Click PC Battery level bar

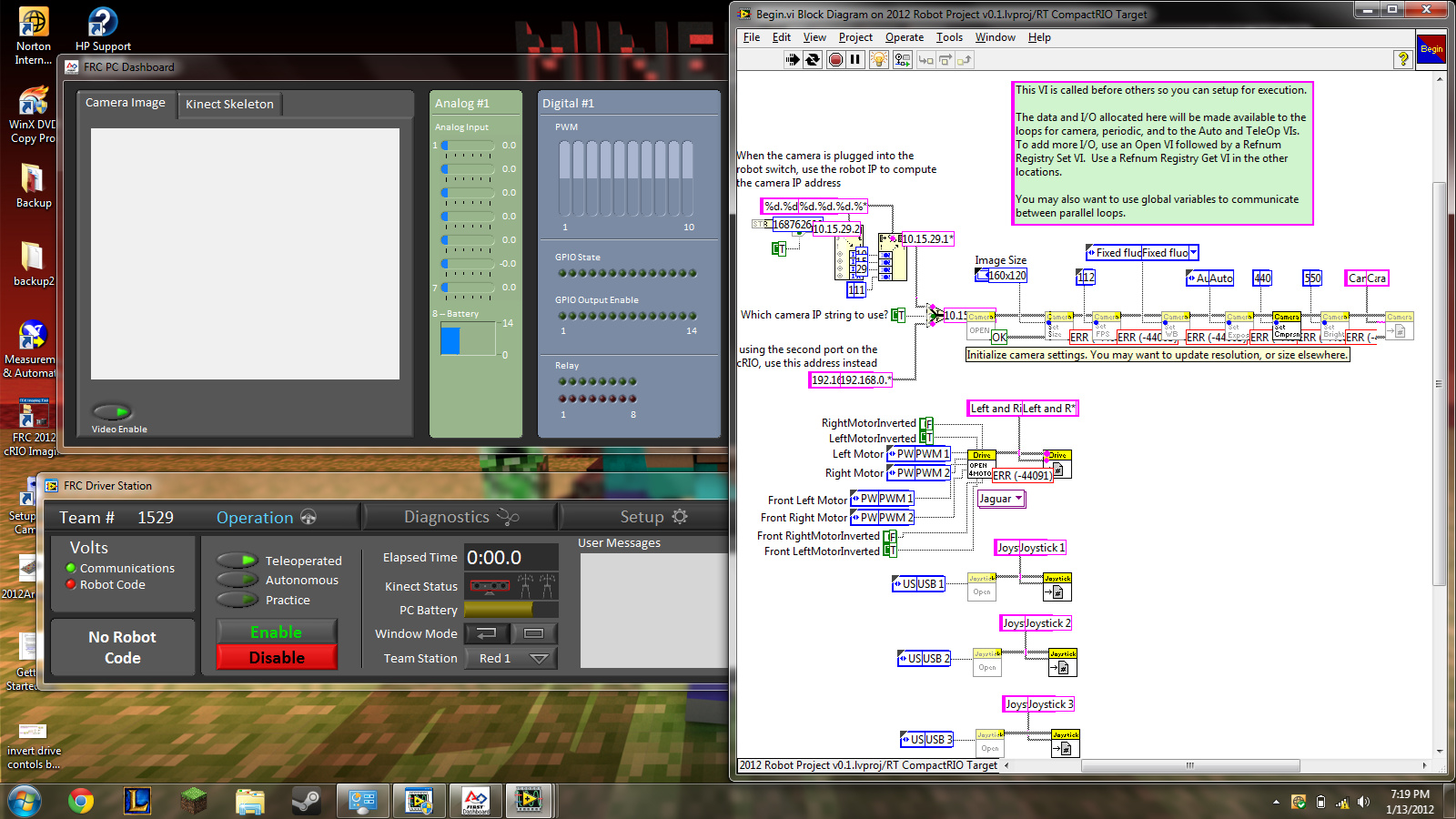pos(511,610)
